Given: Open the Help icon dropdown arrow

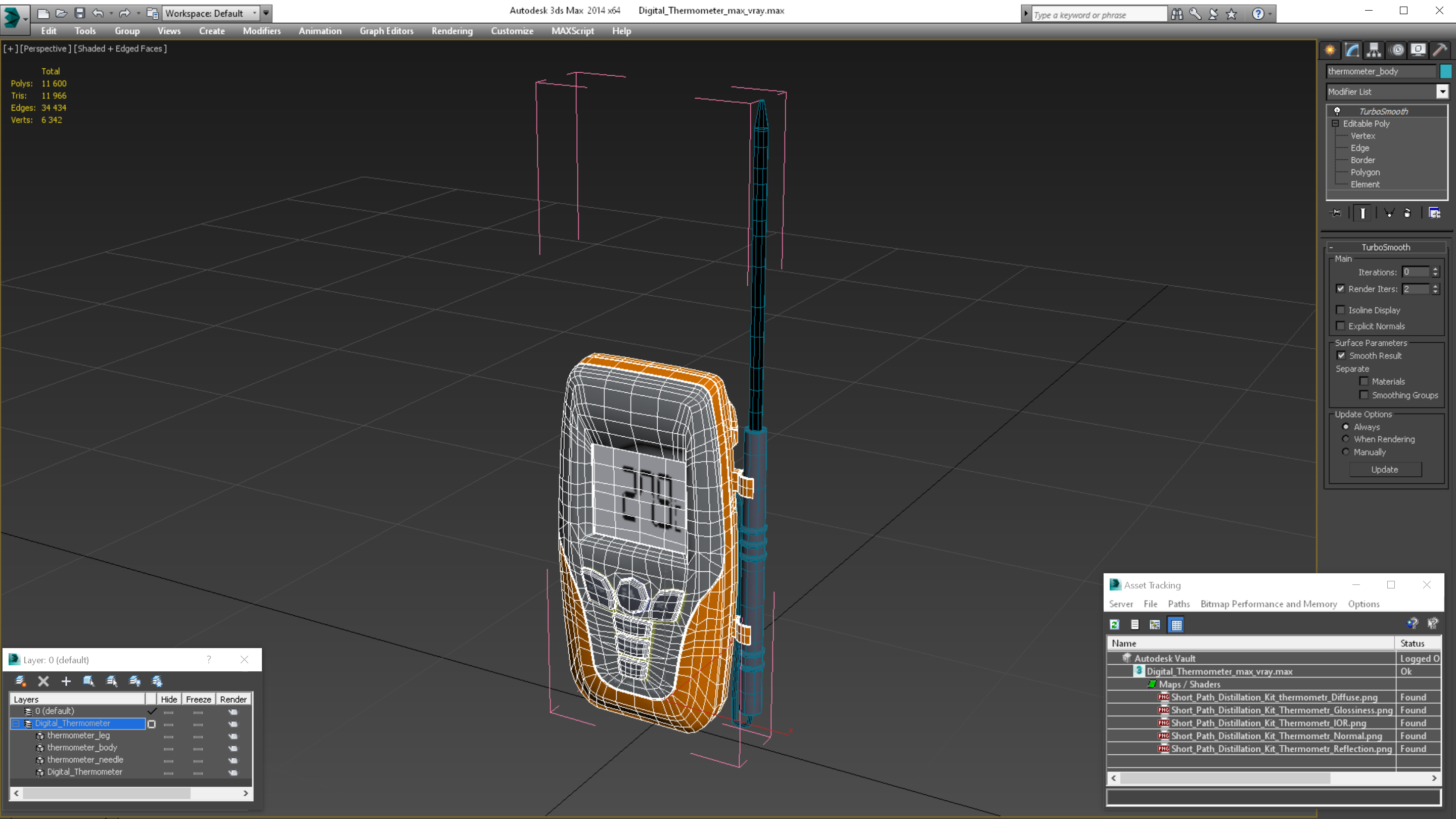Looking at the screenshot, I should [x=1270, y=14].
